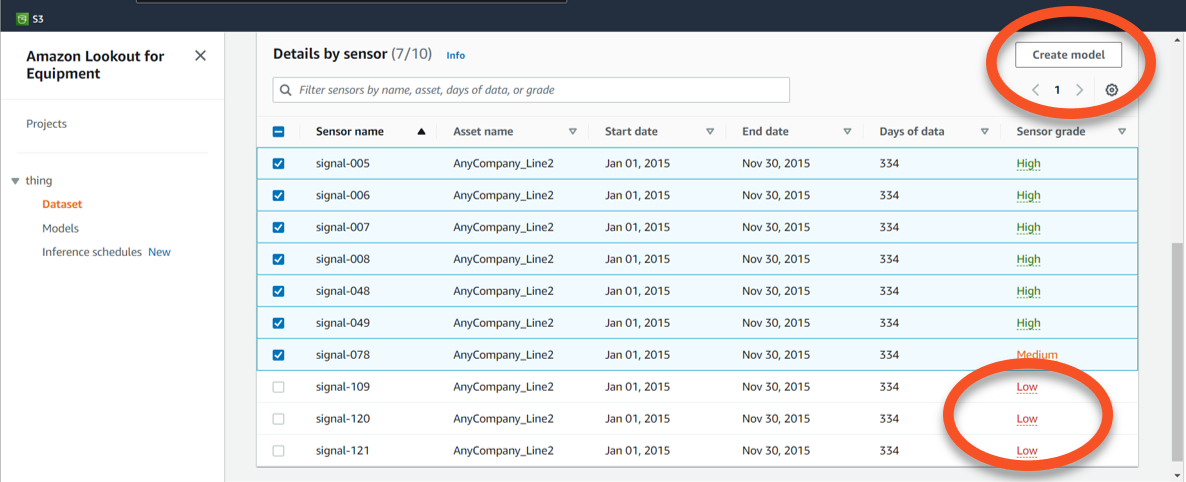Screen dimensions: 1186x482
Task: Click the High grade for signal-008
Action: click(1029, 259)
